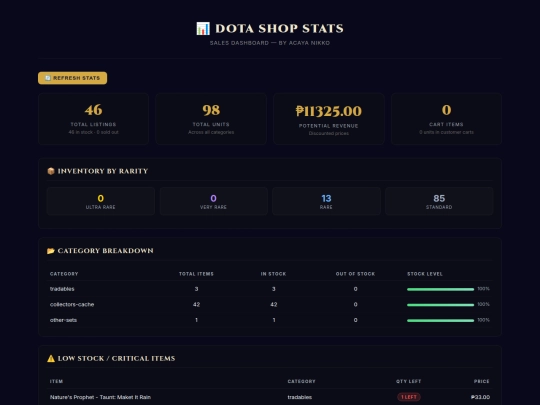The height and width of the screenshot is (405, 540).
Task: Click the 100% label in the tradables row
Action: tap(484, 289)
